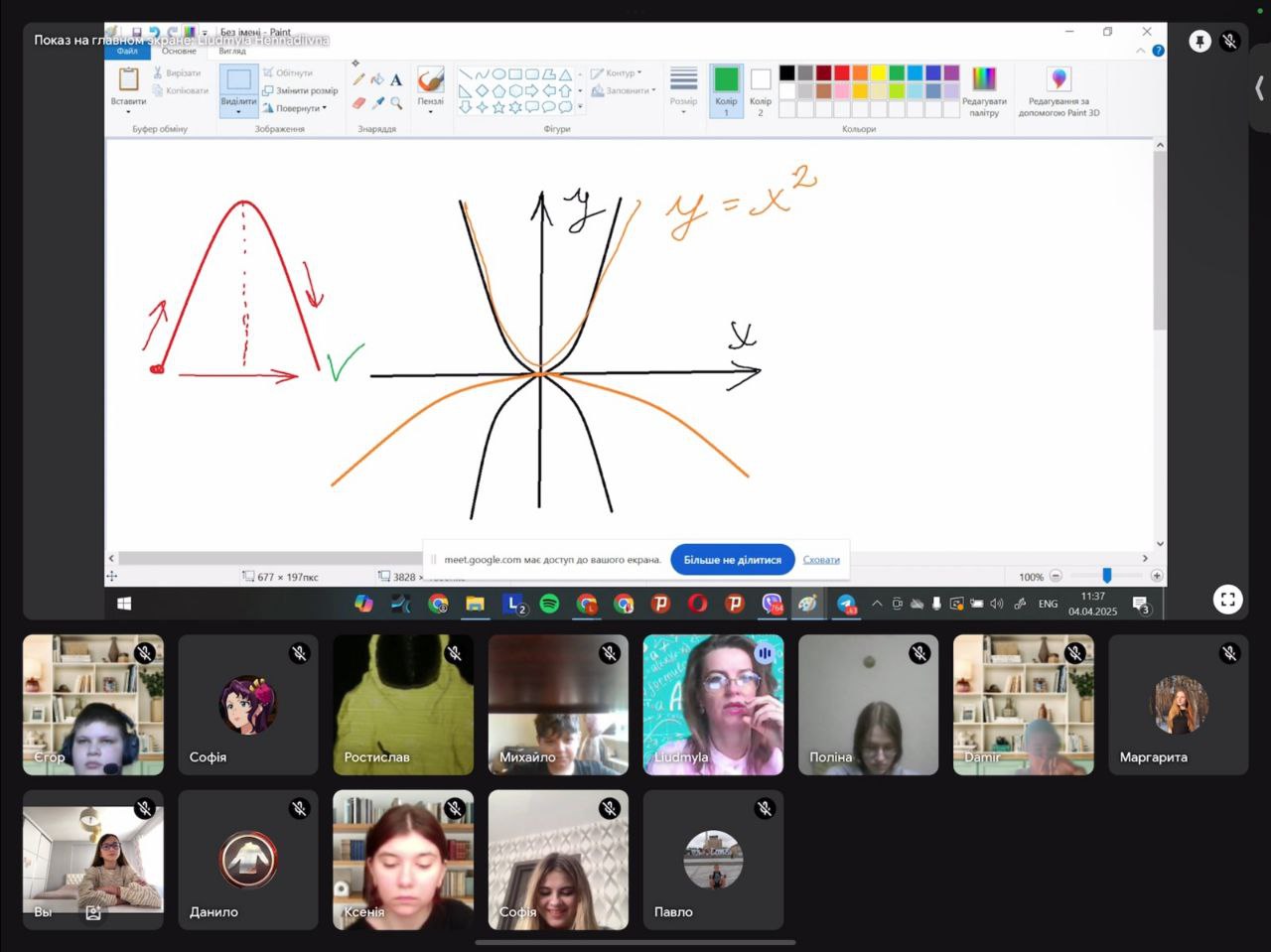Open Spotify from the taskbar
The width and height of the screenshot is (1271, 952).
pyautogui.click(x=549, y=604)
